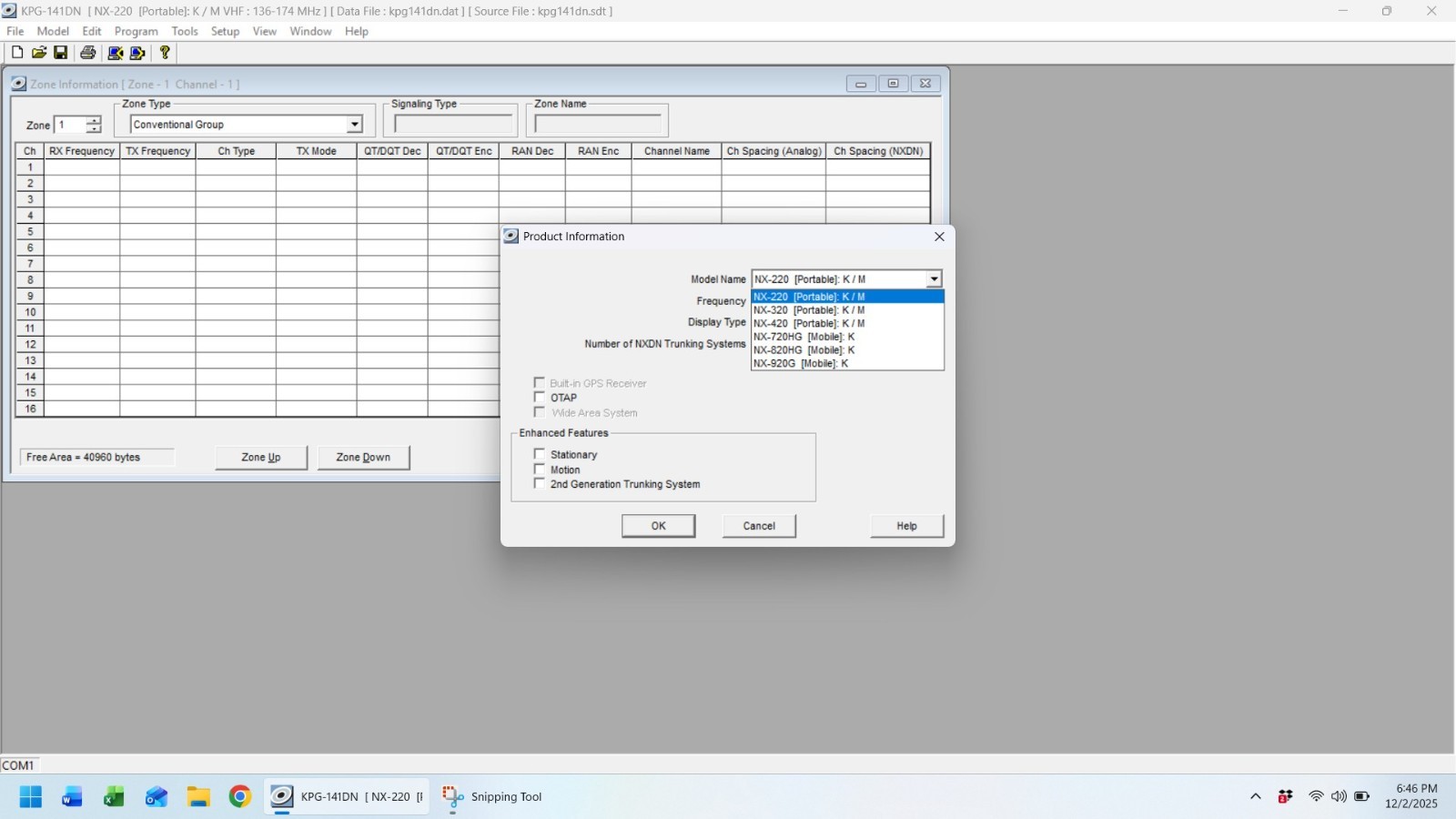Screen dimensions: 1456x819
Task: Cancel the Product Information dialog
Action: coord(759,526)
